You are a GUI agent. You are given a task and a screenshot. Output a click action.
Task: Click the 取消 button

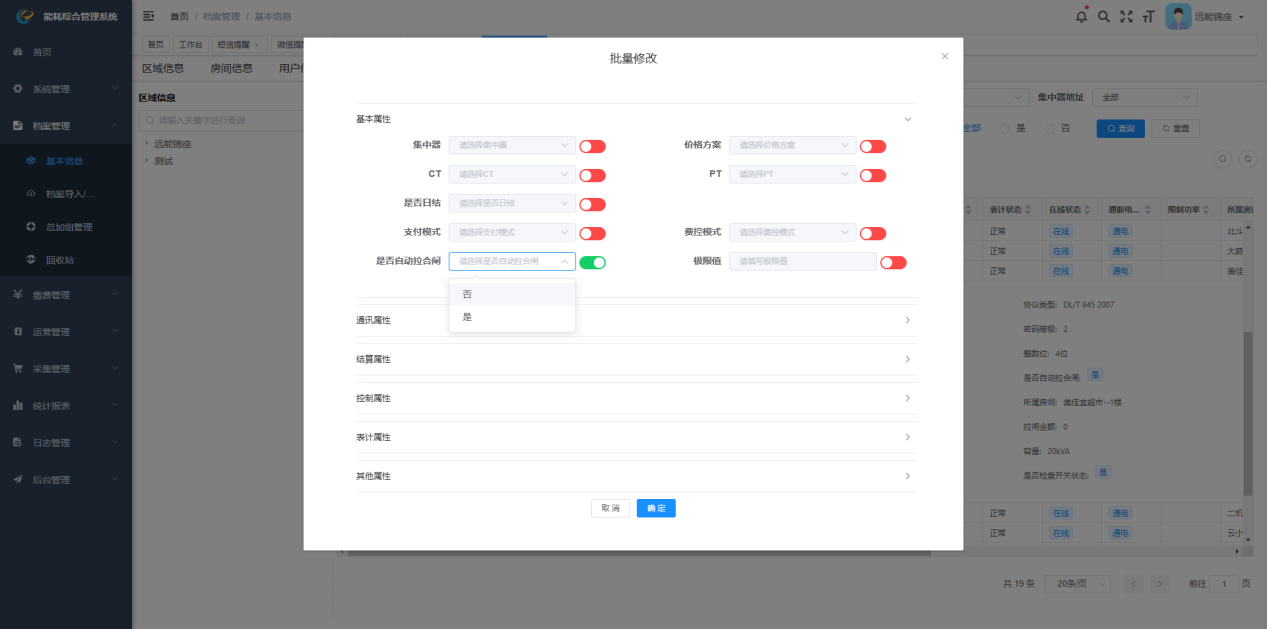click(x=610, y=508)
